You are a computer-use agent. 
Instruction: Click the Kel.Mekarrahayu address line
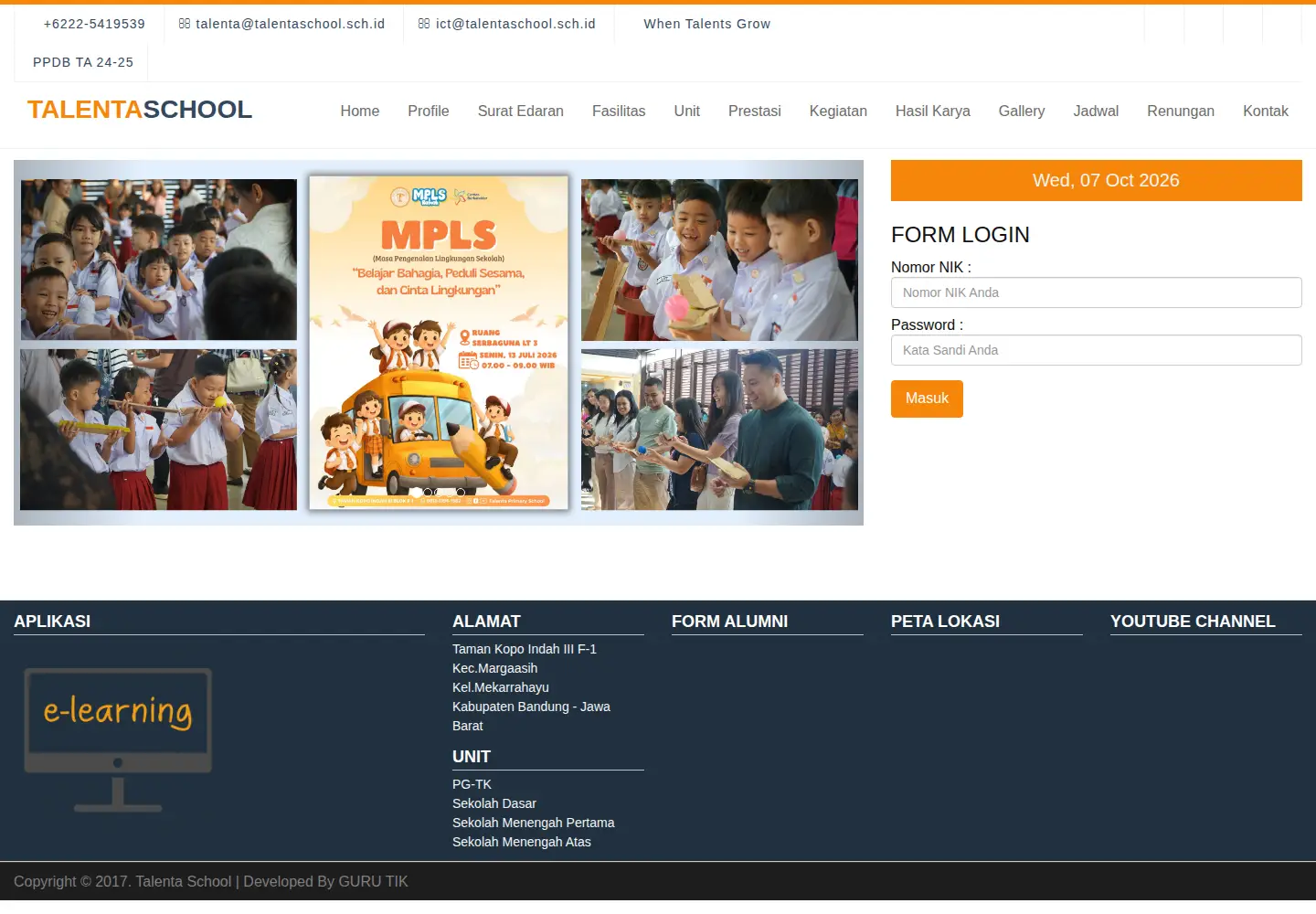pyautogui.click(x=501, y=687)
